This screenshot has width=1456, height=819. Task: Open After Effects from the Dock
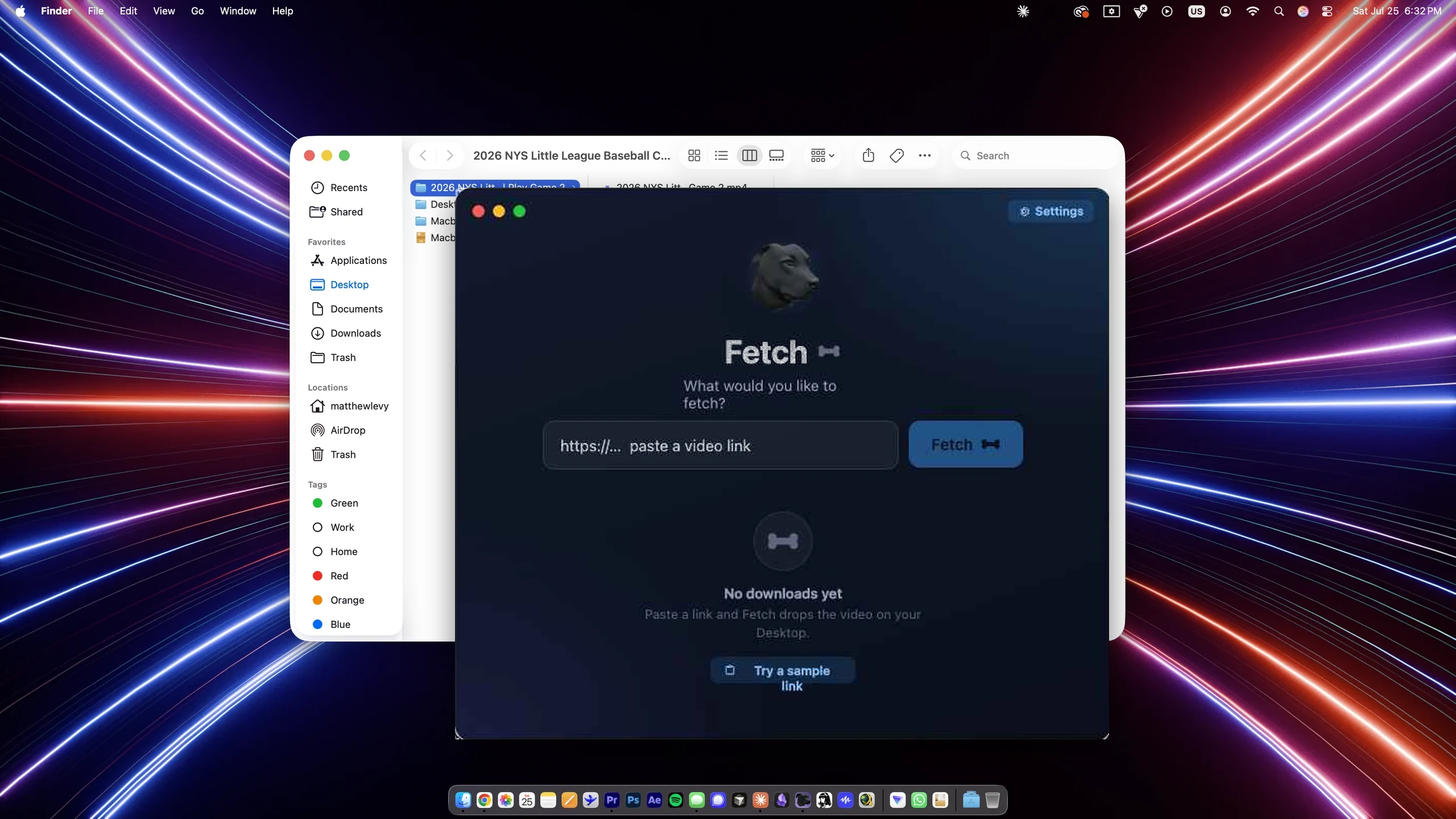(x=655, y=800)
